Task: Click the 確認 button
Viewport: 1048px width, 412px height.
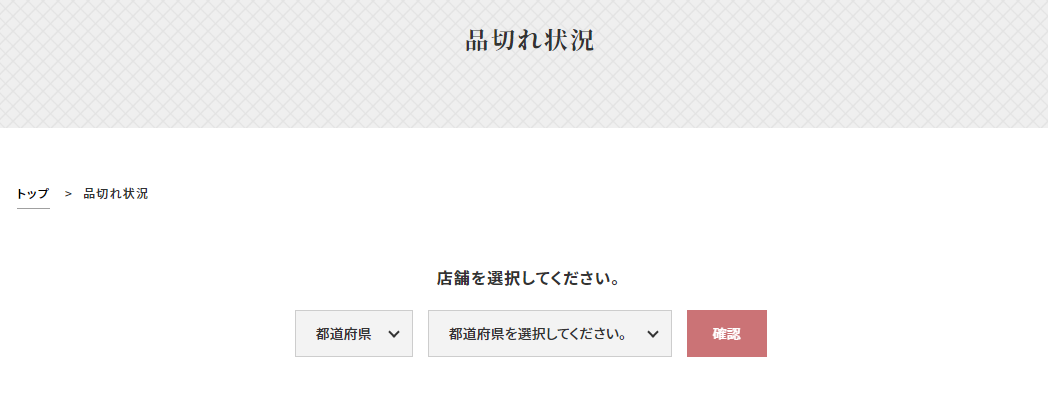Action: (x=727, y=333)
